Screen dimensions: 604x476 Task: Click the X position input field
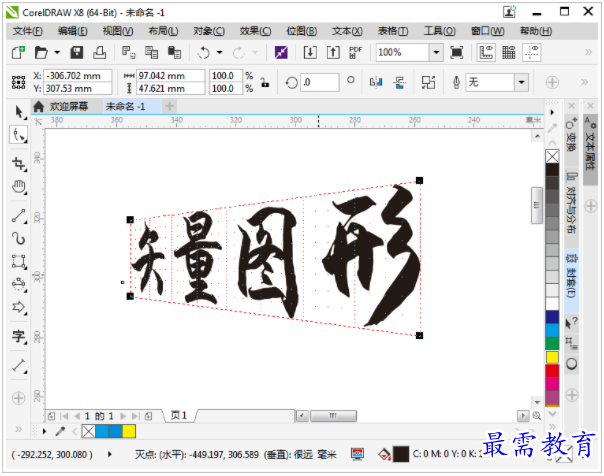coord(77,75)
